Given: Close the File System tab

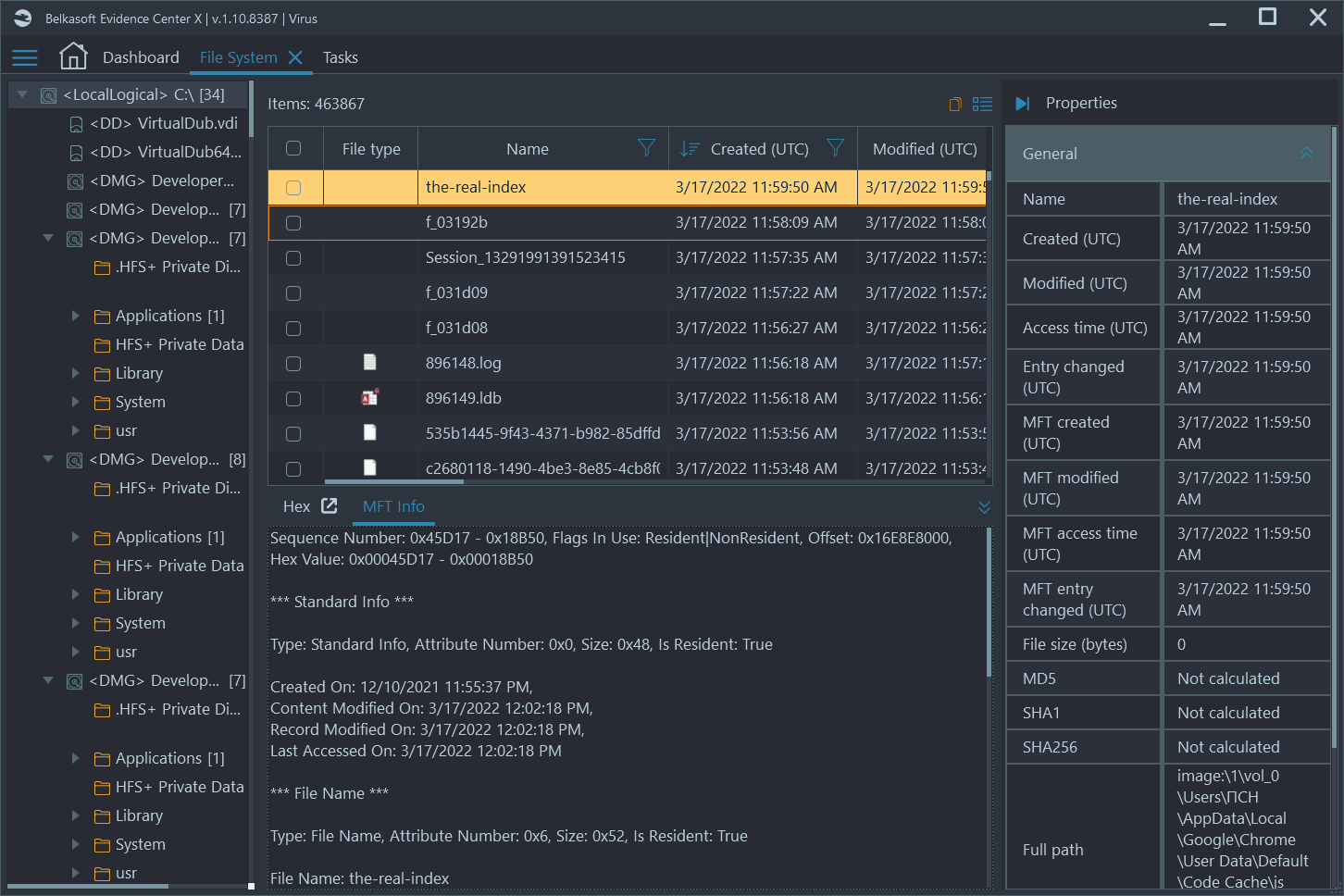Looking at the screenshot, I should click(295, 57).
